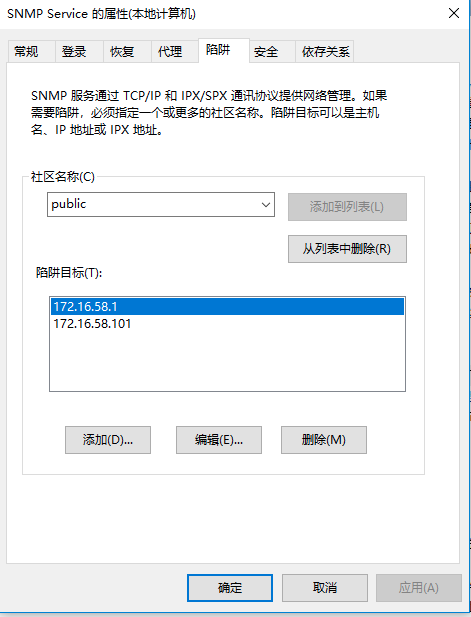This screenshot has height=617, width=471.
Task: Click the 添加(D)... button
Action: click(x=108, y=440)
